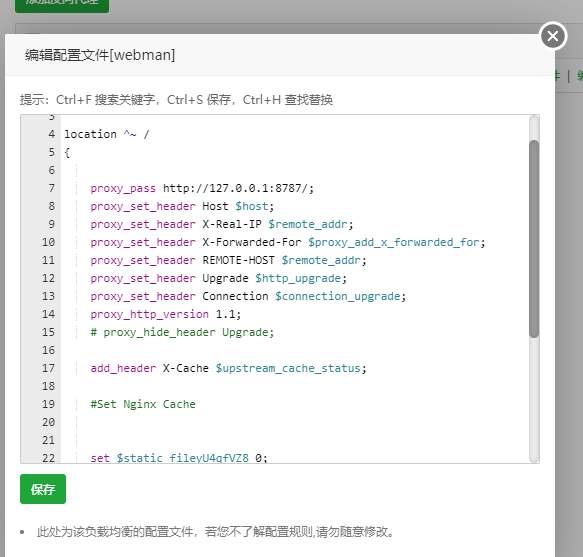Click the Ctrl+F shortcut hint text
The height and width of the screenshot is (557, 583).
105,100
